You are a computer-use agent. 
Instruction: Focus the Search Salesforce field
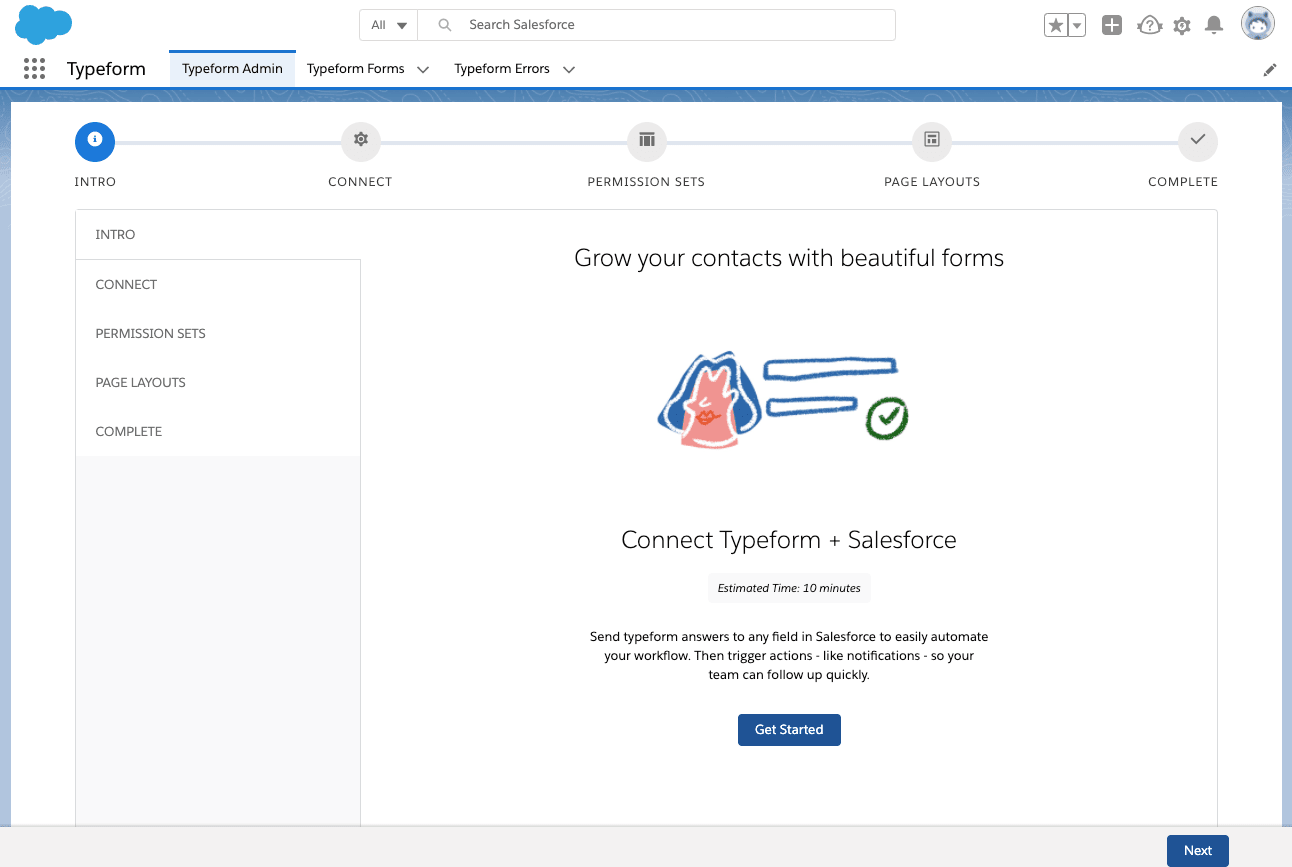656,25
